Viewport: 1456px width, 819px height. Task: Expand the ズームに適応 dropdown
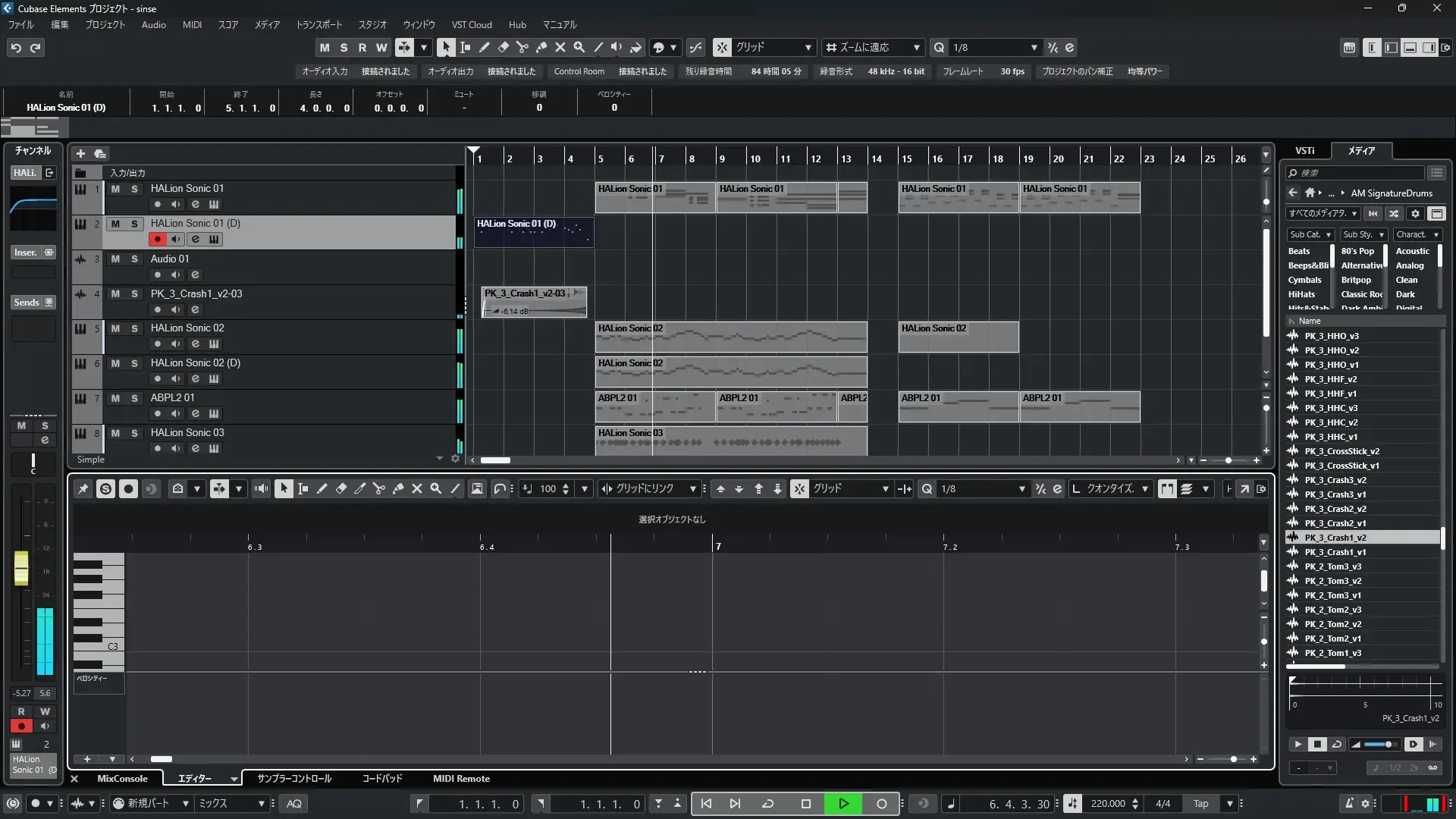(916, 48)
